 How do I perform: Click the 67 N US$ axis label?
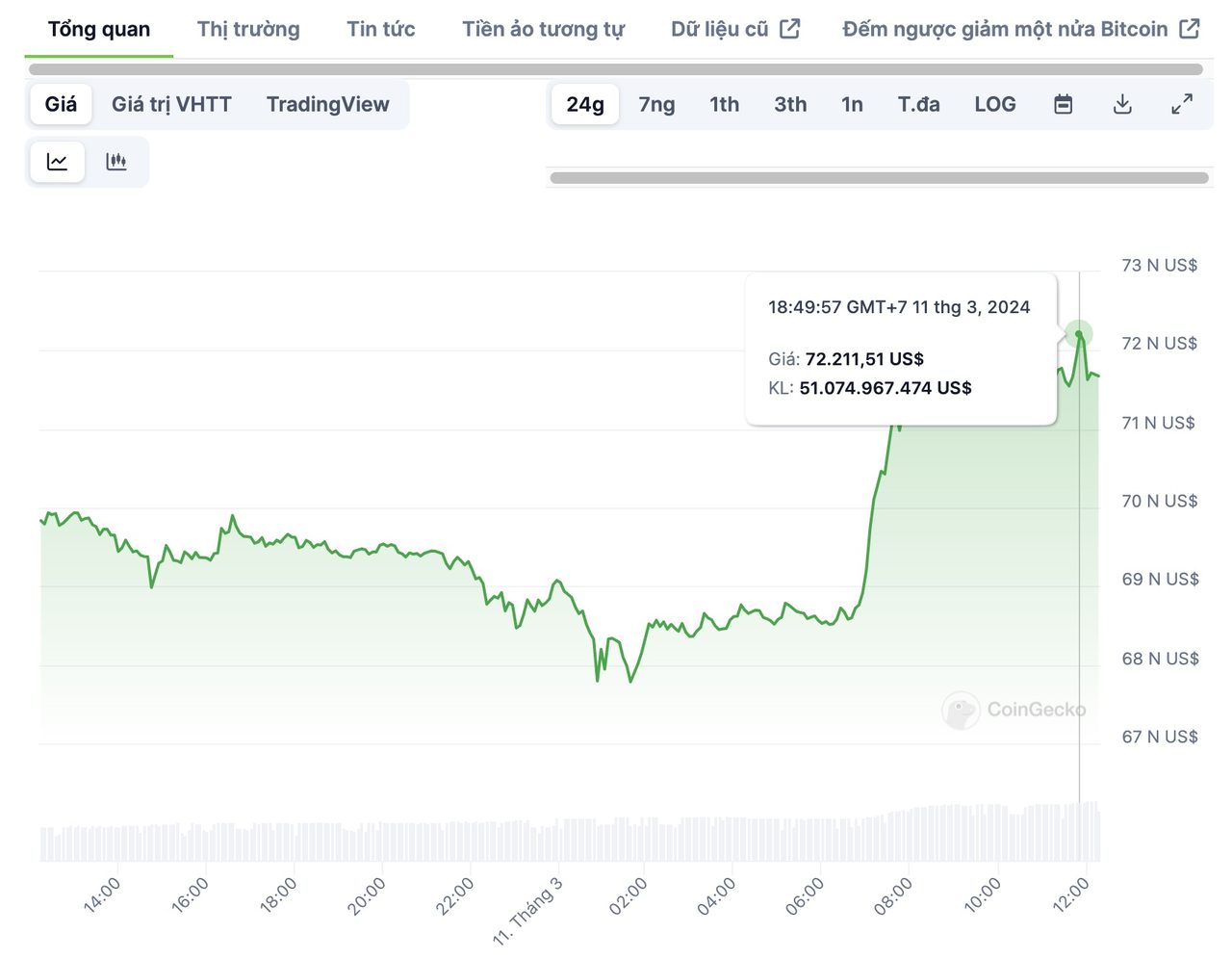tap(1160, 737)
